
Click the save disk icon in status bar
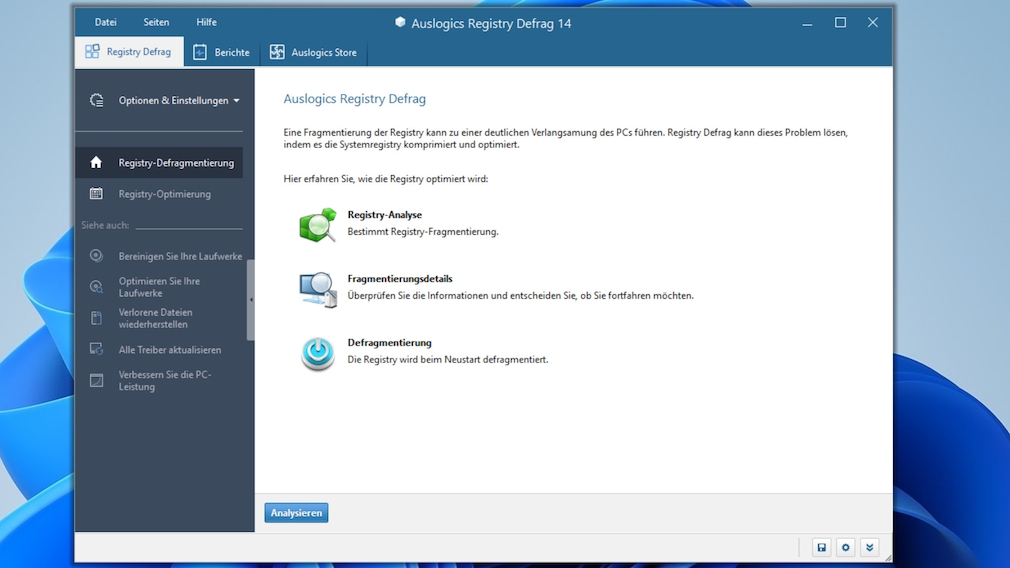[821, 548]
